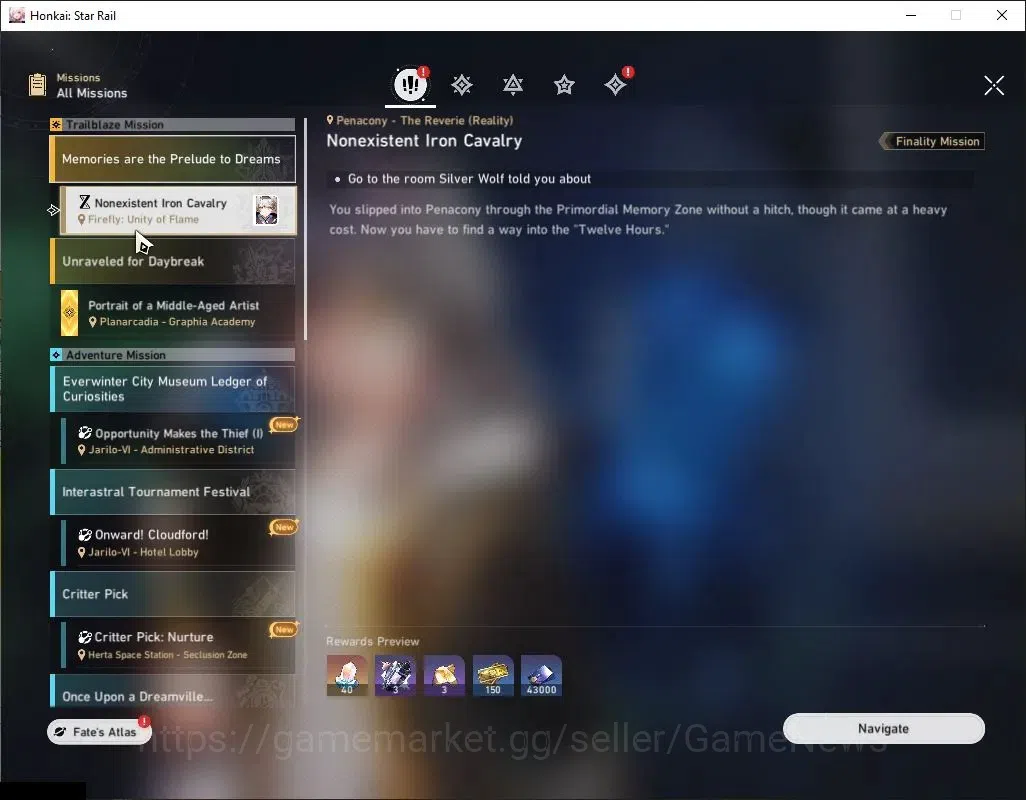Click the mission list scrollbar
This screenshot has height=800, width=1026.
pyautogui.click(x=306, y=229)
